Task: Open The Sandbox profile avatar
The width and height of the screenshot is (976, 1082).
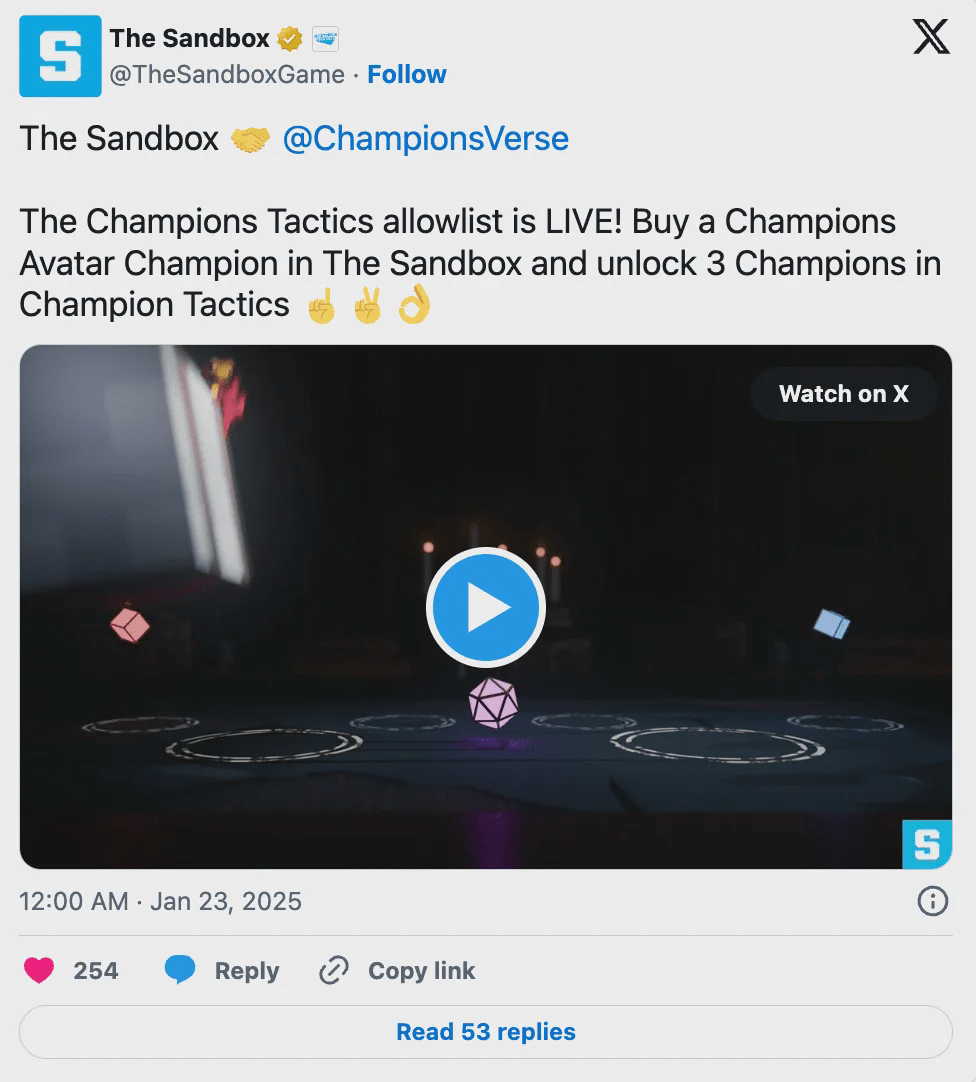Action: pos(60,56)
